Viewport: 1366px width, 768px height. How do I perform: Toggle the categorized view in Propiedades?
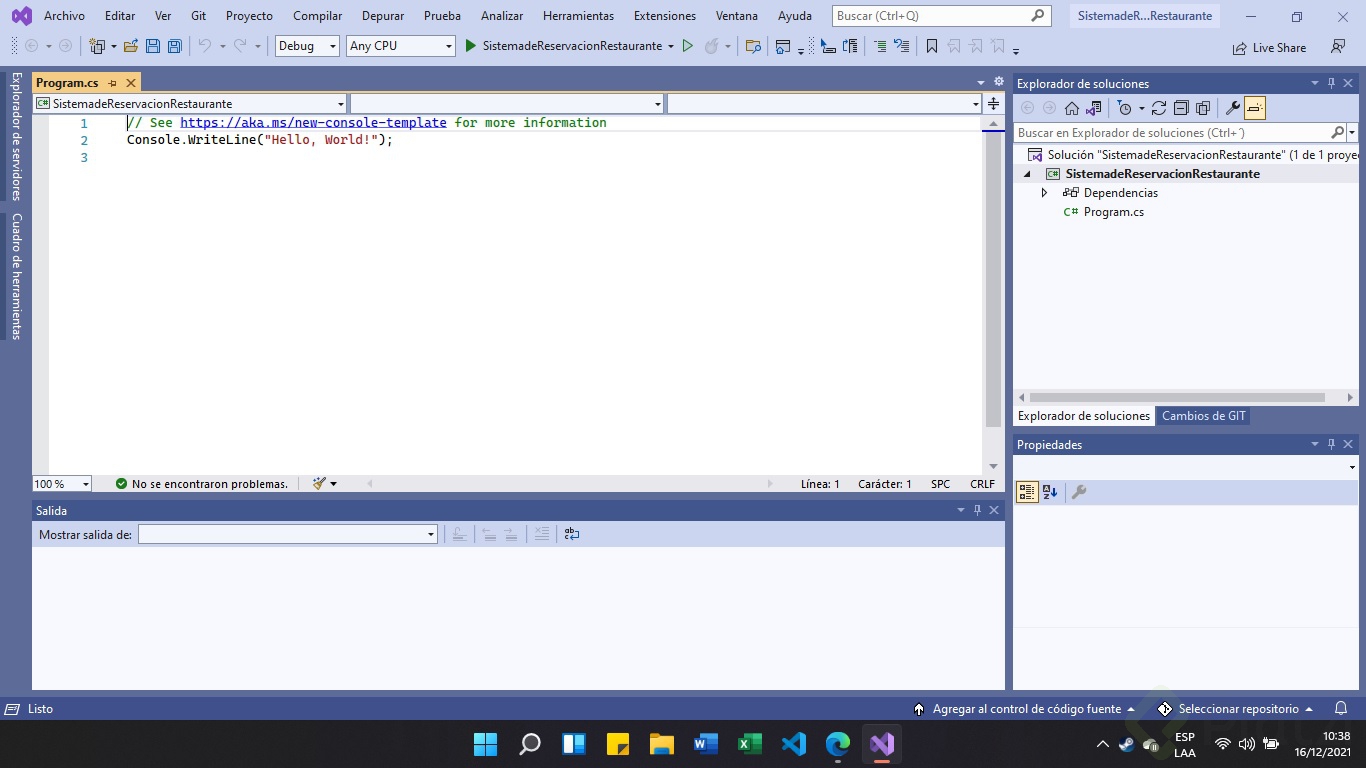pyautogui.click(x=1027, y=491)
